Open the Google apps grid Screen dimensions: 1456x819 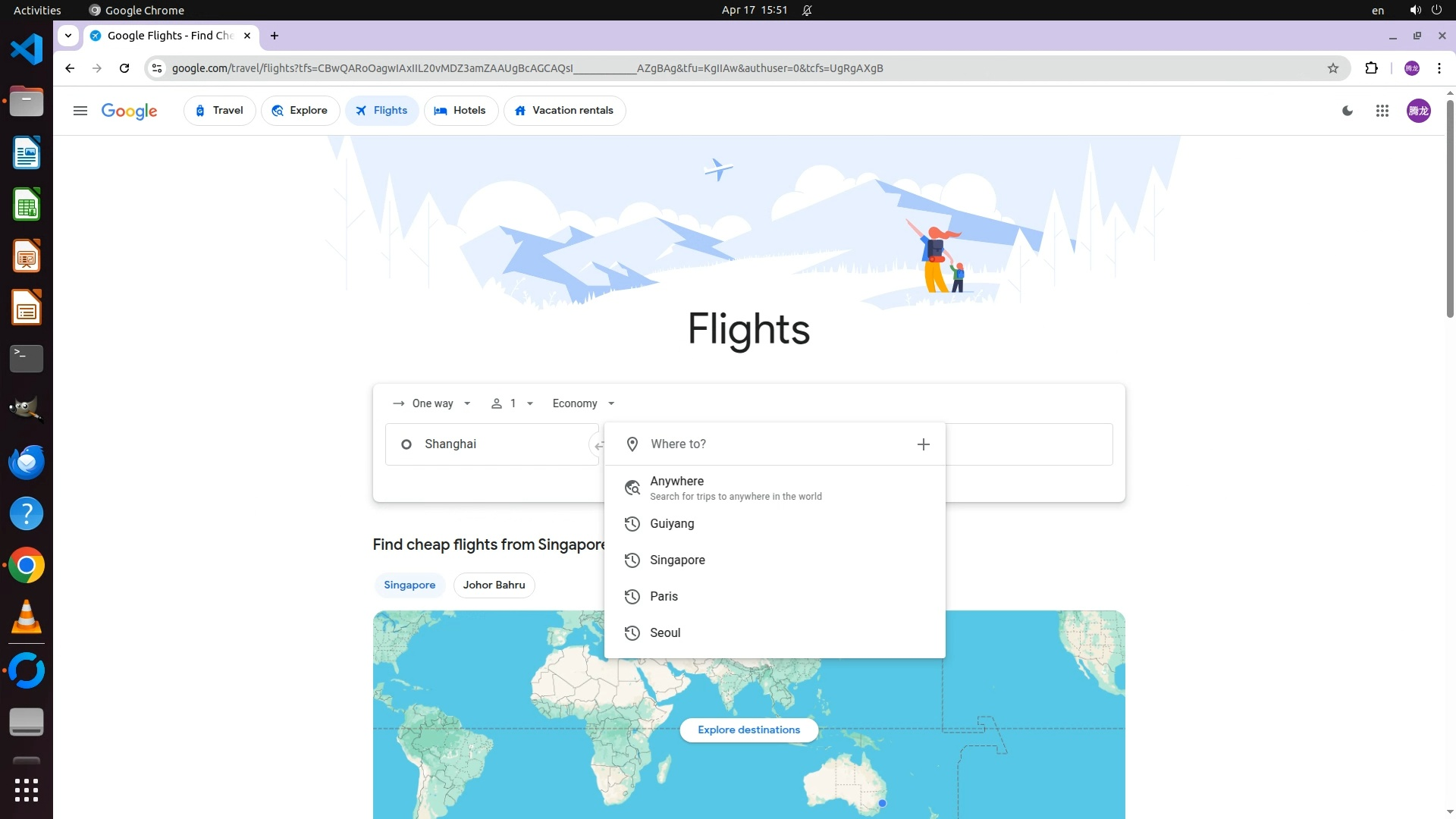(1382, 111)
